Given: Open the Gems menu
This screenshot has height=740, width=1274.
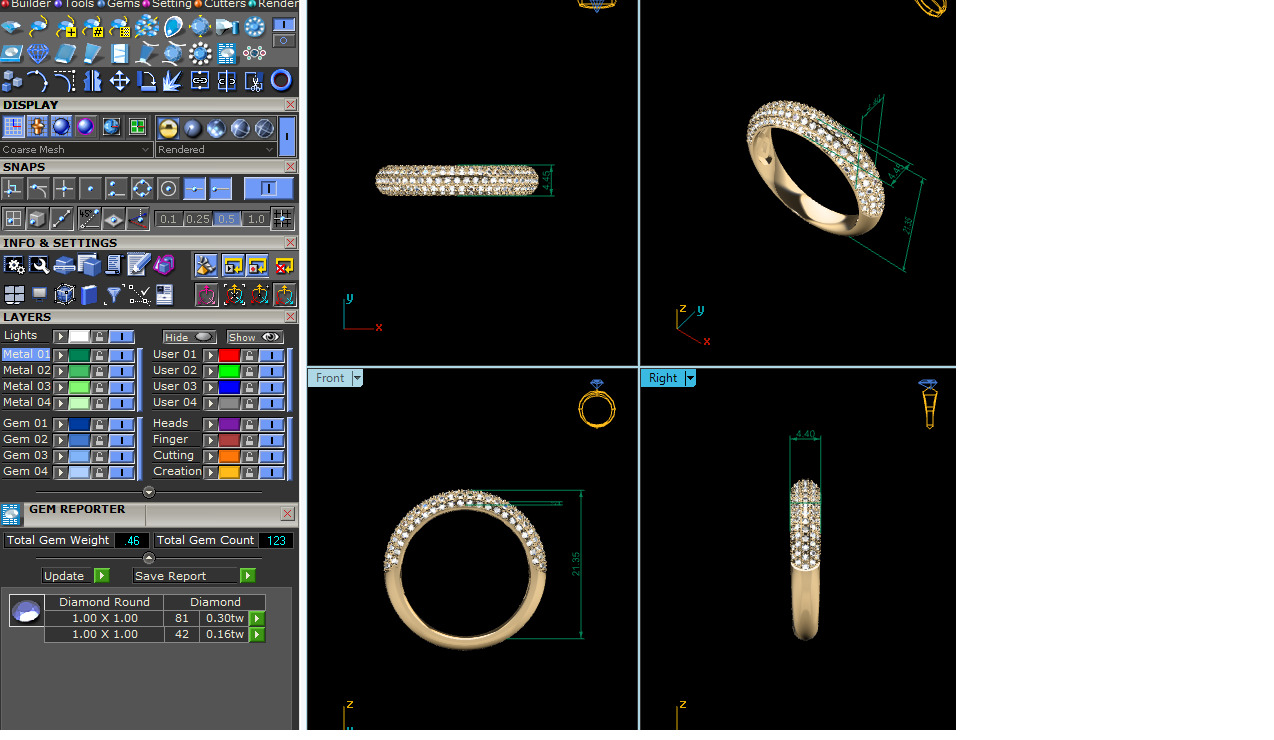Looking at the screenshot, I should point(118,4).
